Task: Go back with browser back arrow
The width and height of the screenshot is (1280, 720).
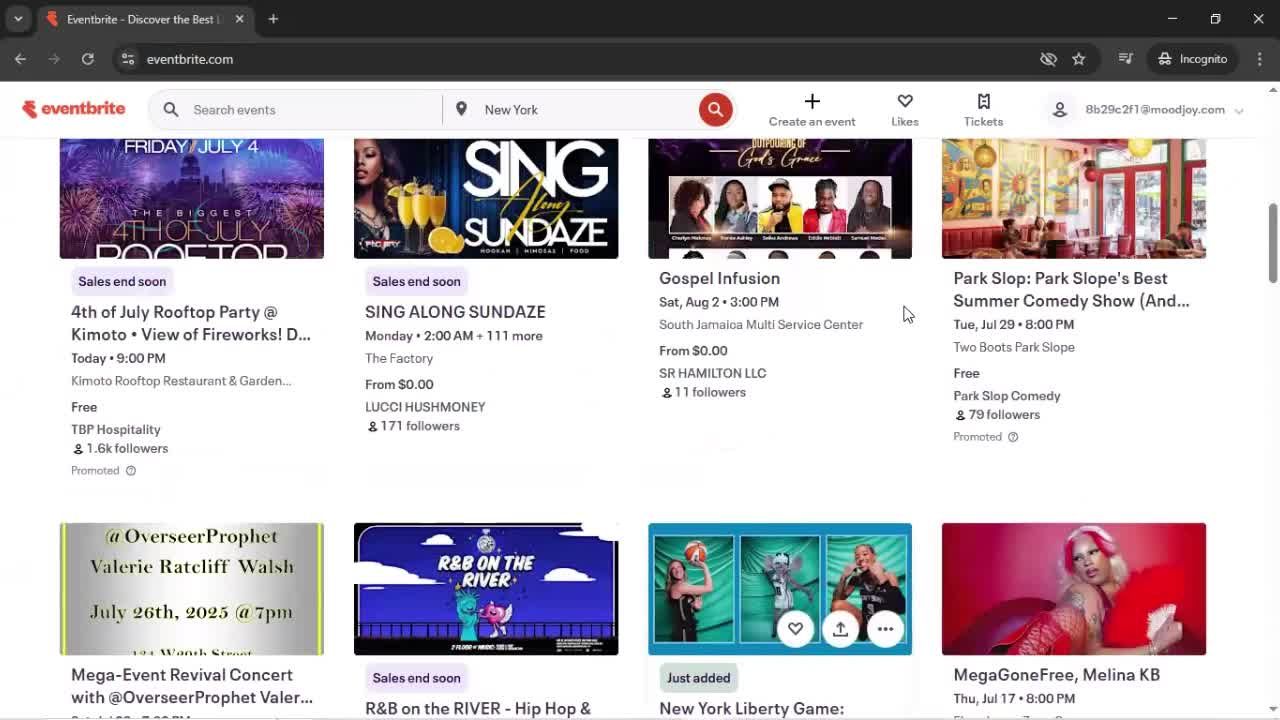Action: [20, 59]
